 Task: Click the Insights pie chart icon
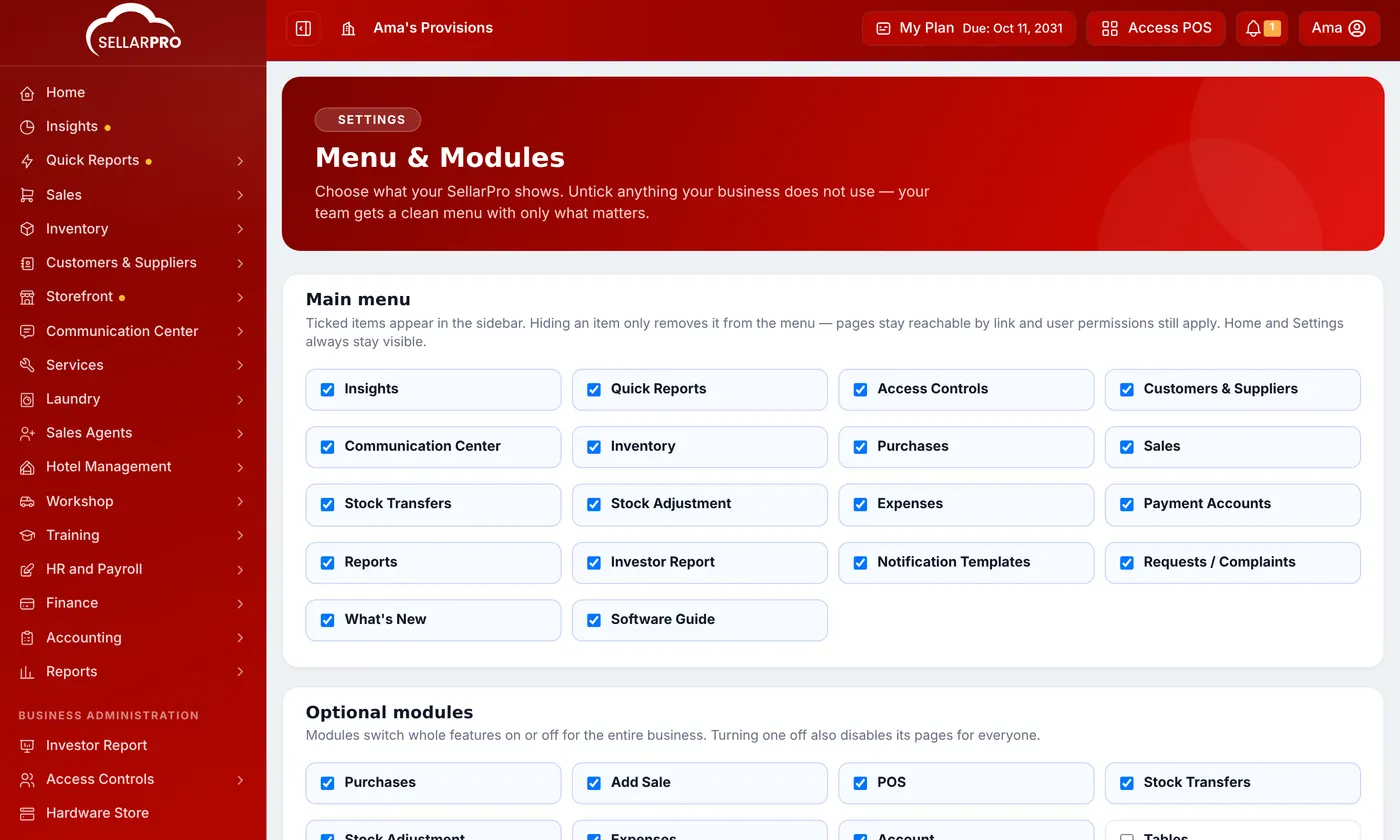pyautogui.click(x=27, y=127)
